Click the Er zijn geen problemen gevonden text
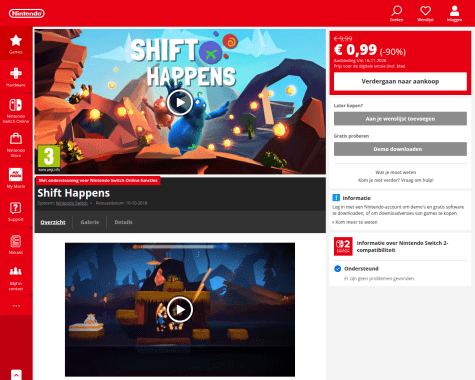The height and width of the screenshot is (380, 475). pos(379,278)
